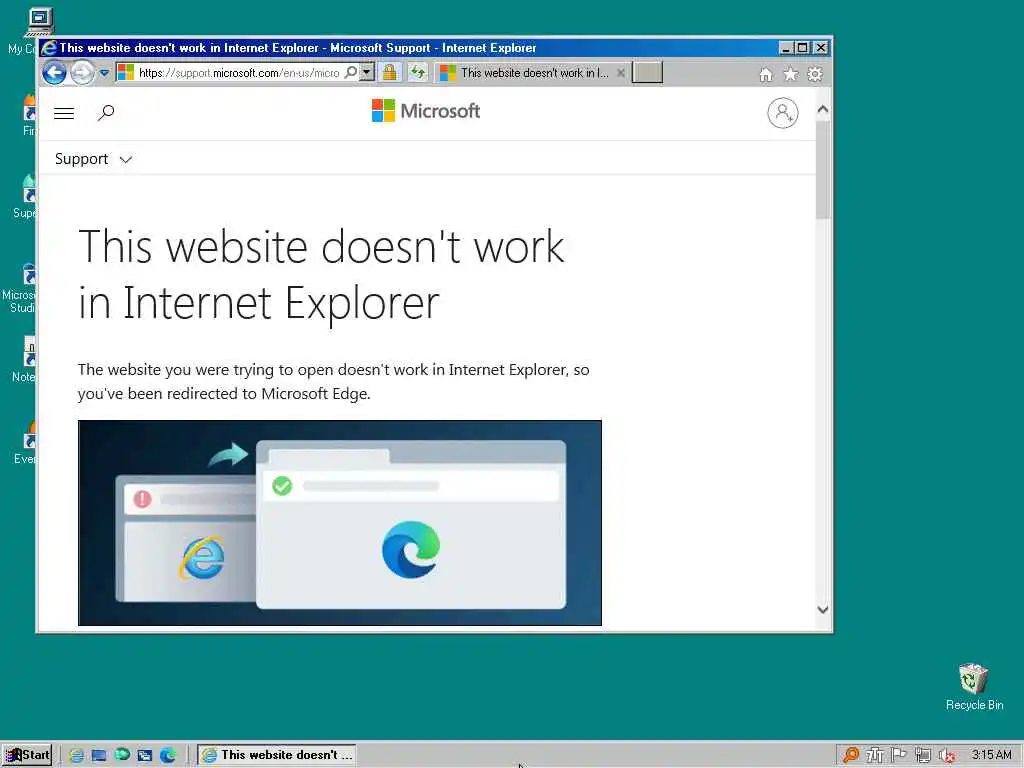1024x768 pixels.
Task: Open the Recycle Bin desktop icon
Action: (974, 687)
